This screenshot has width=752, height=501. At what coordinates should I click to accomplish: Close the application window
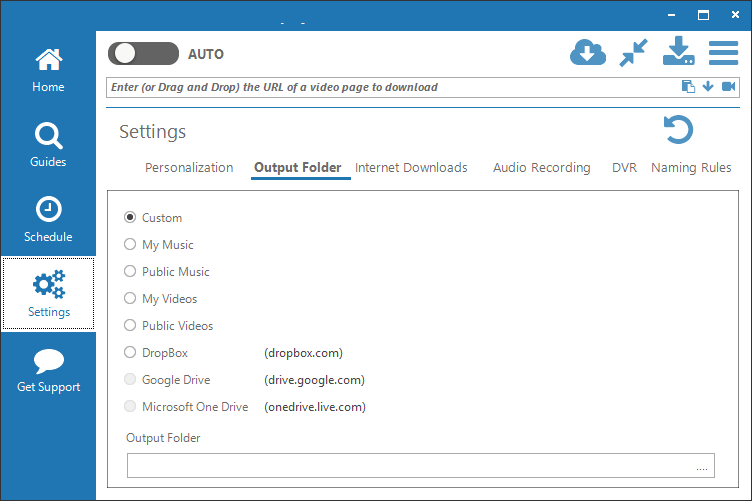tap(735, 15)
